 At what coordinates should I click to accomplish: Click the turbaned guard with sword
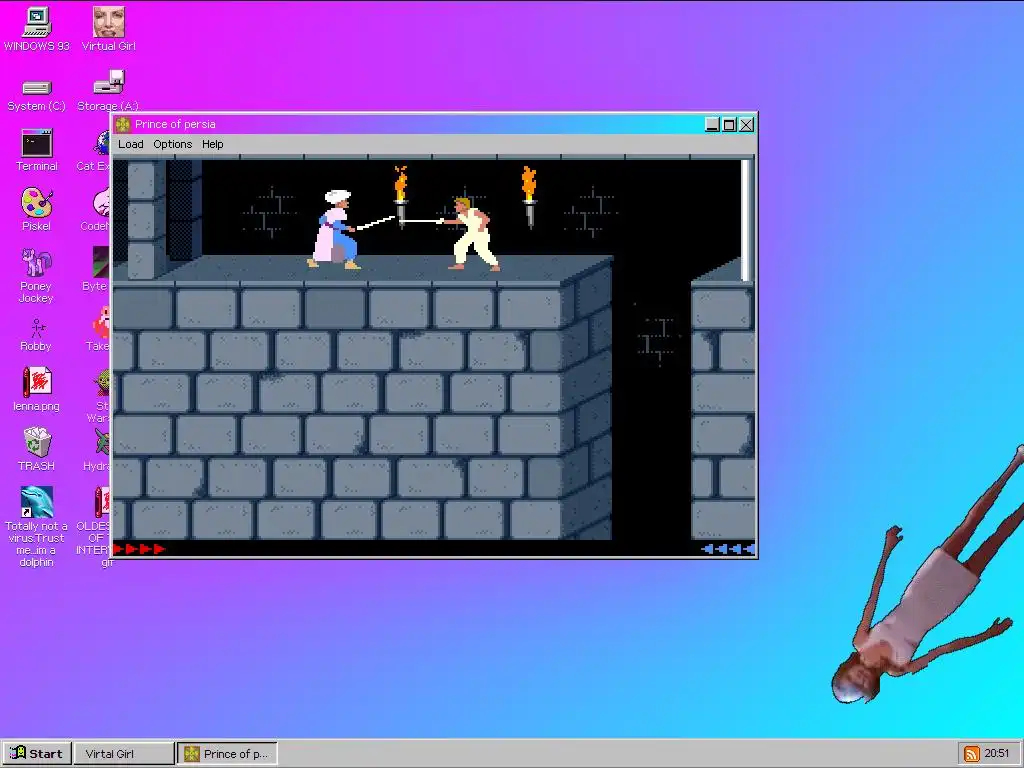(334, 229)
